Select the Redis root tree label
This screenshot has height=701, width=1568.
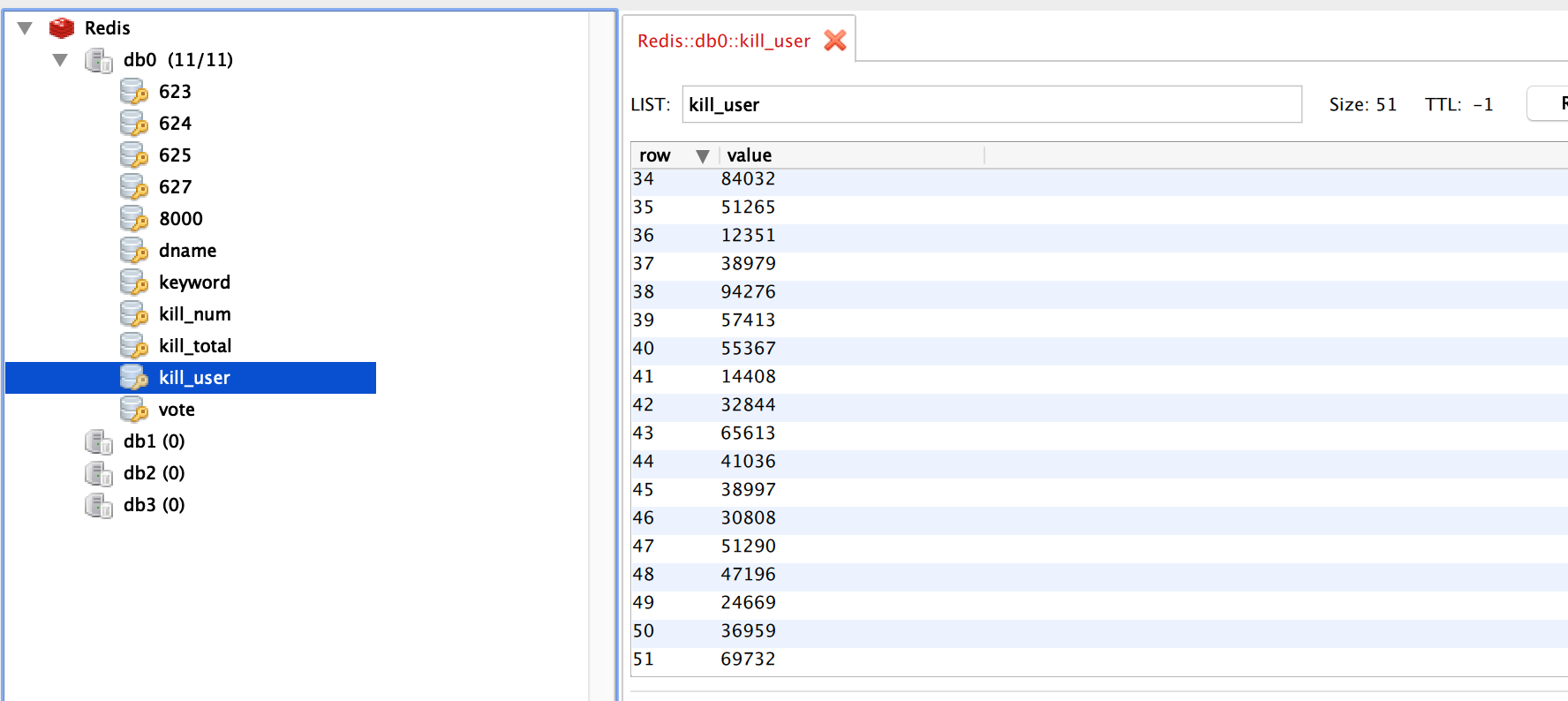tap(108, 28)
